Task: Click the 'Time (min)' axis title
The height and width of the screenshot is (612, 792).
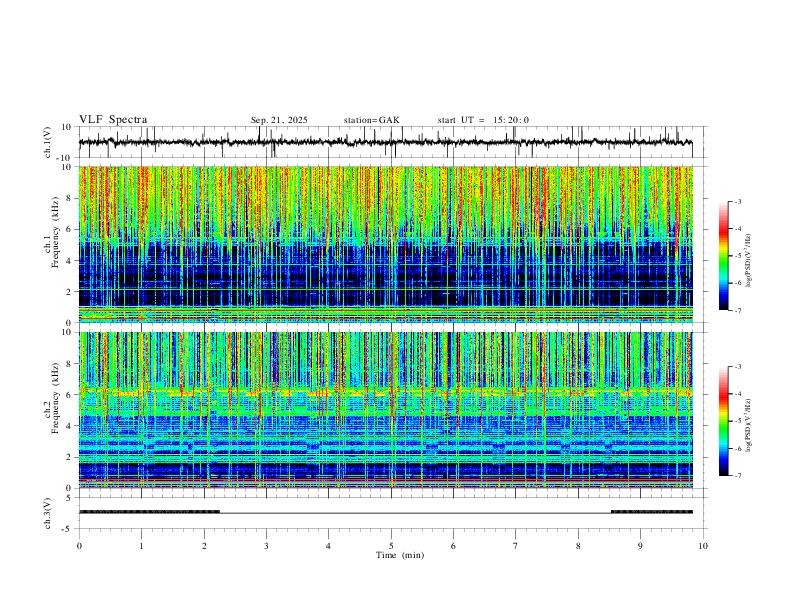Action: (400, 555)
